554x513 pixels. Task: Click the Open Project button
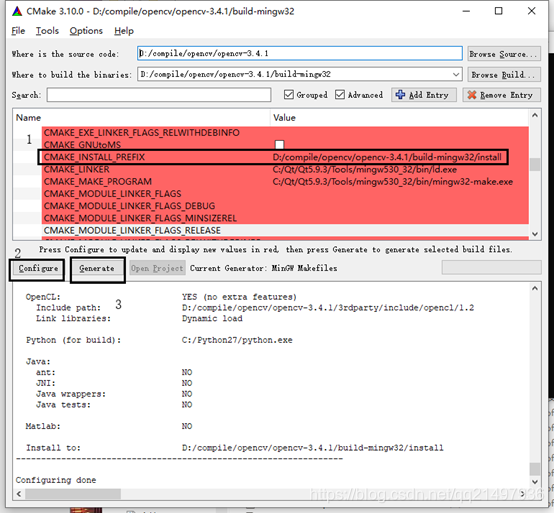[x=157, y=269]
